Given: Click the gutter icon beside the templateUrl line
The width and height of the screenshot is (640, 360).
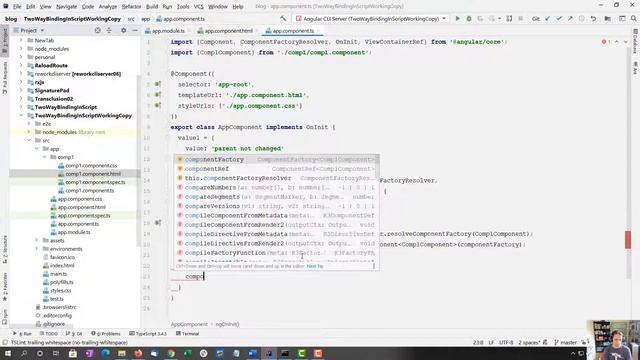Looking at the screenshot, I should pos(158,95).
